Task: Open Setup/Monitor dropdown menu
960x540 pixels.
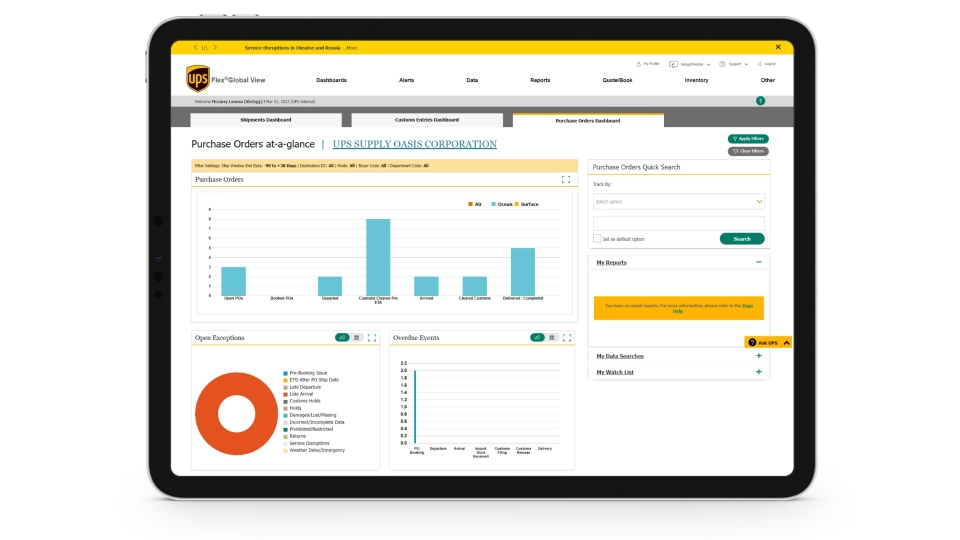Action: tap(690, 64)
